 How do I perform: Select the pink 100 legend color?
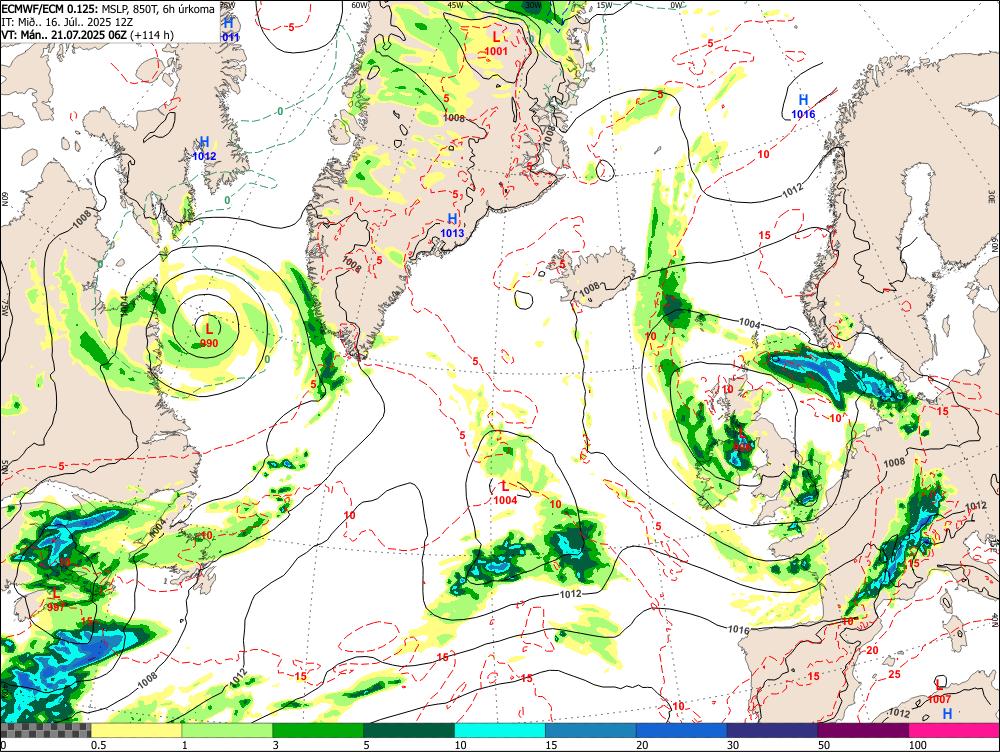point(954,730)
